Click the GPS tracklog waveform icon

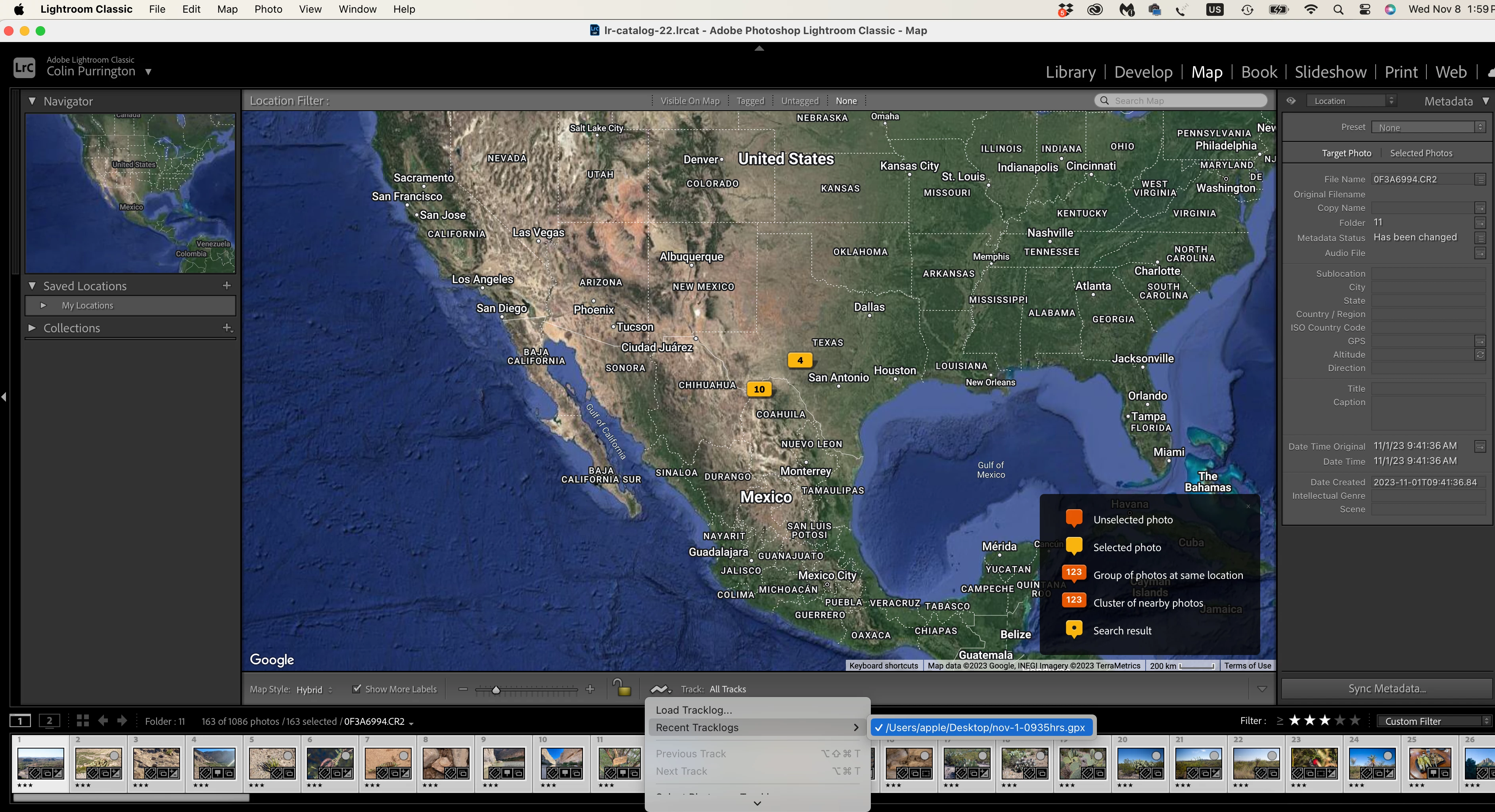tap(660, 689)
